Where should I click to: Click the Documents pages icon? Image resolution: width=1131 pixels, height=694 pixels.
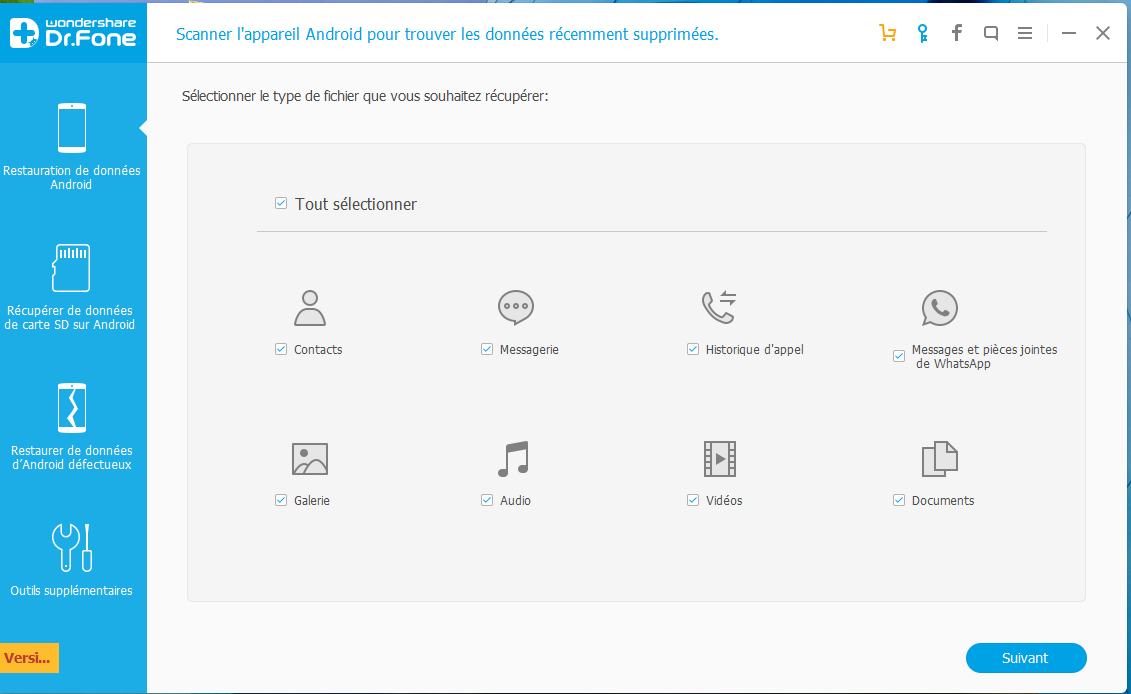pos(940,459)
